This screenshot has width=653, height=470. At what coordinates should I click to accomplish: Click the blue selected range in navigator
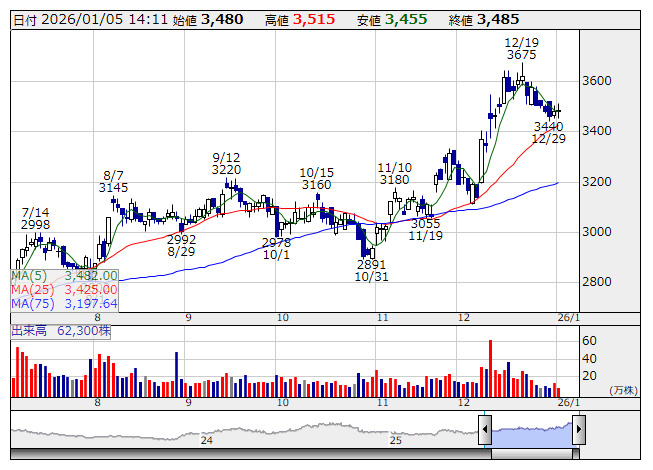coord(532,435)
